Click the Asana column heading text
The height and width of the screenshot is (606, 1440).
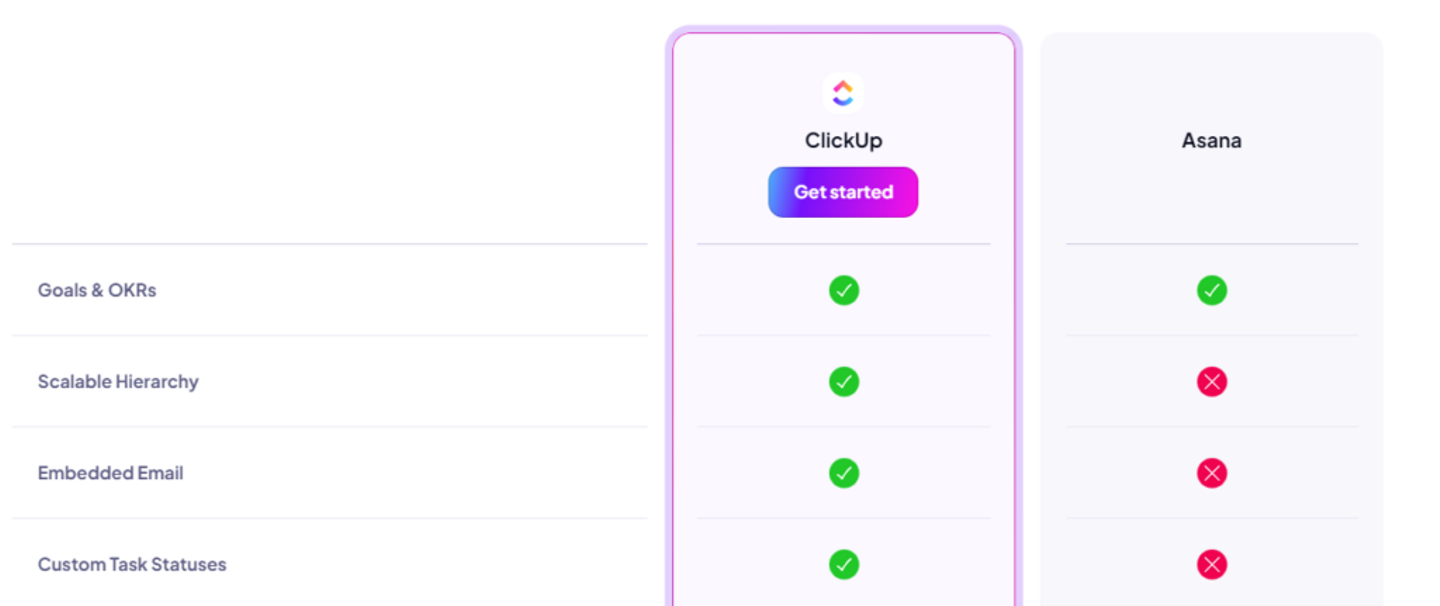(x=1211, y=141)
